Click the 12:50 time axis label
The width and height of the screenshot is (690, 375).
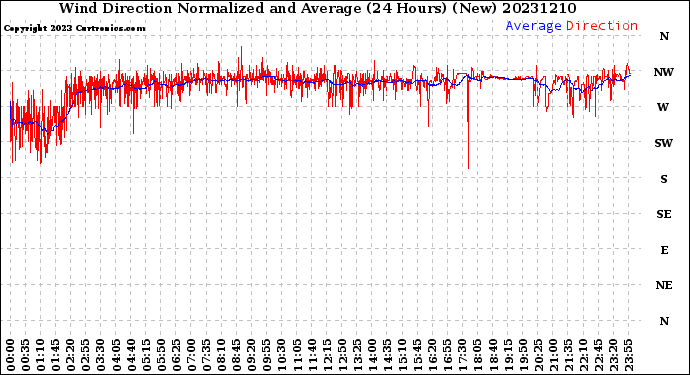[342, 355]
